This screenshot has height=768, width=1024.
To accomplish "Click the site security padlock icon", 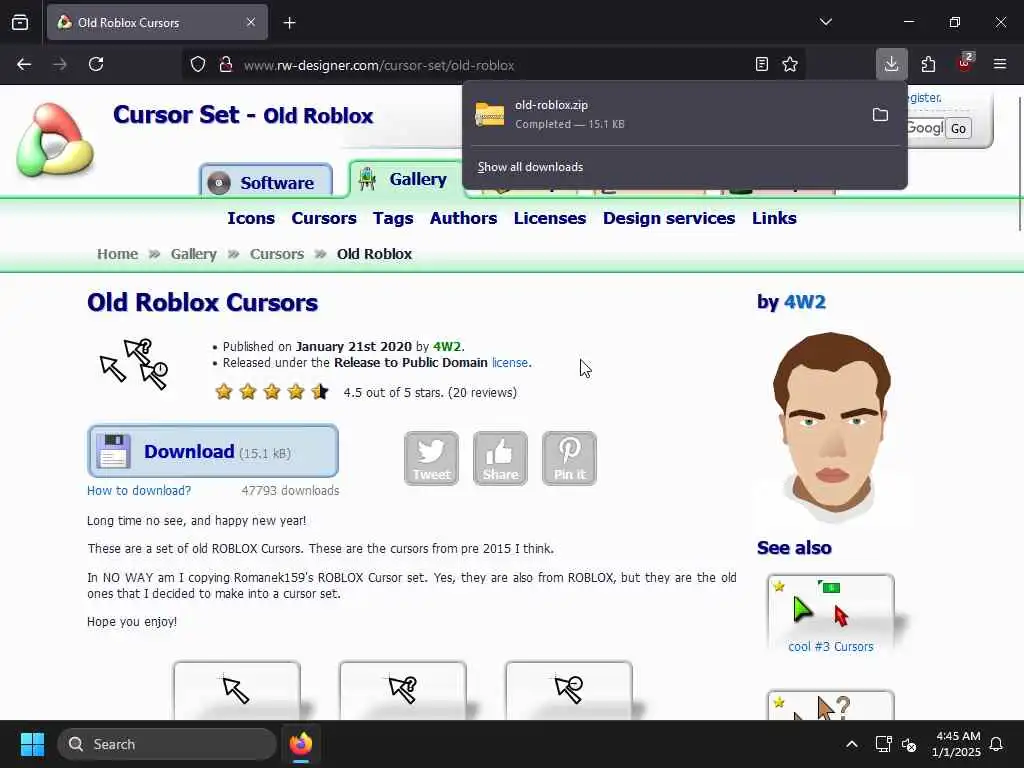I will click(226, 64).
